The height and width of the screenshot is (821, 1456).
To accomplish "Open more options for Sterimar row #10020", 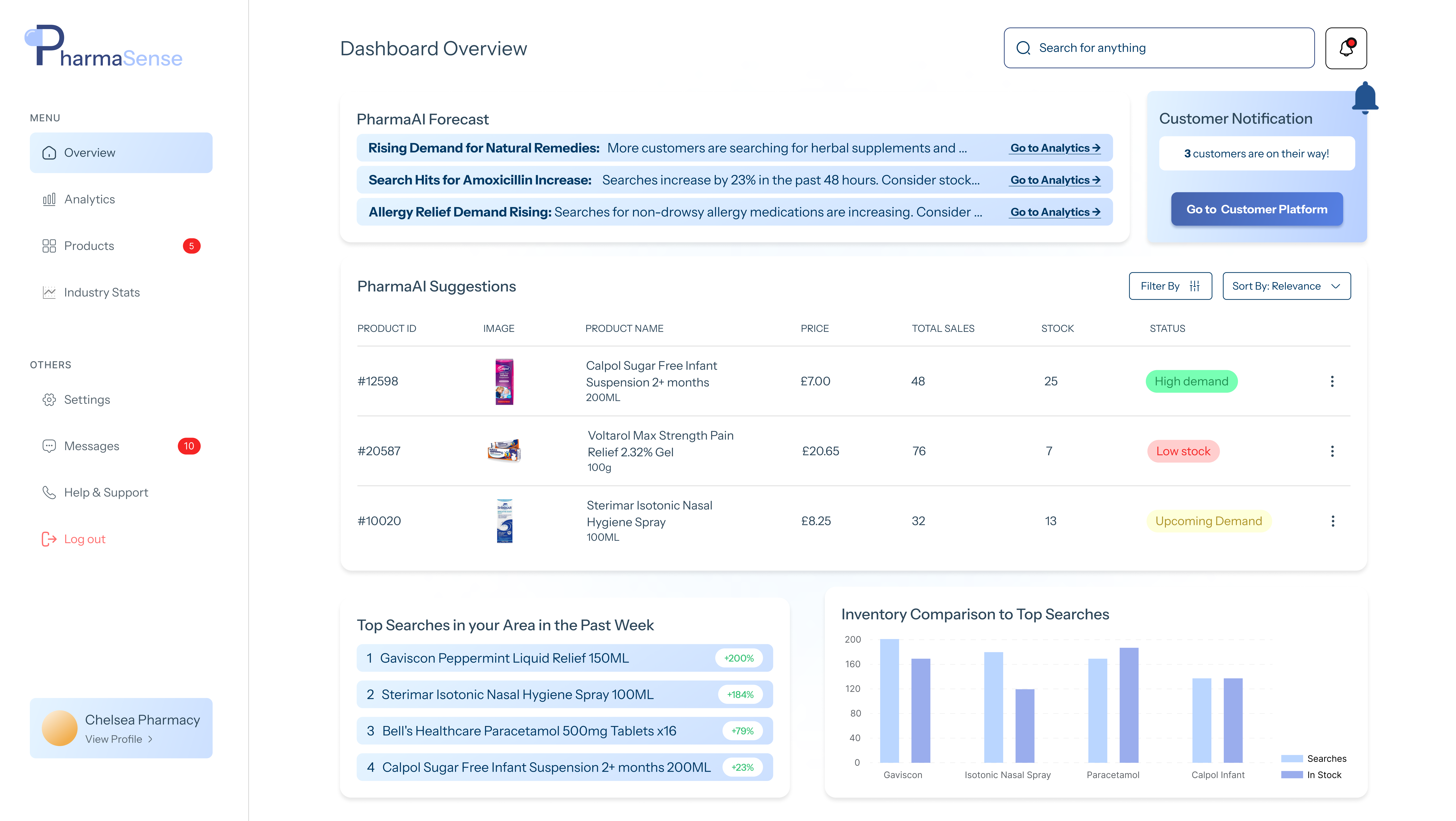I will [x=1333, y=521].
